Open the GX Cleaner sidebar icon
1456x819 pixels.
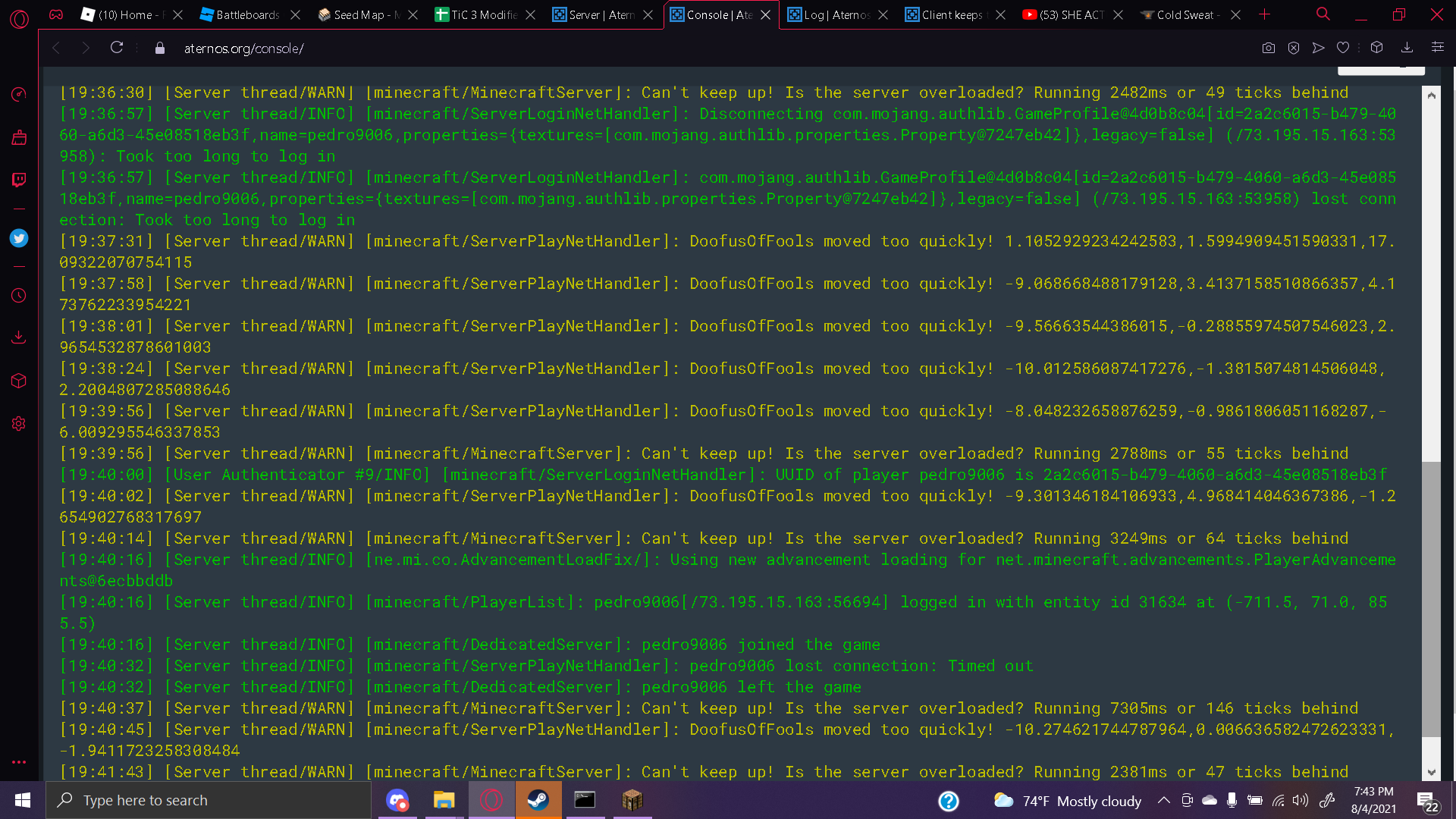19,137
